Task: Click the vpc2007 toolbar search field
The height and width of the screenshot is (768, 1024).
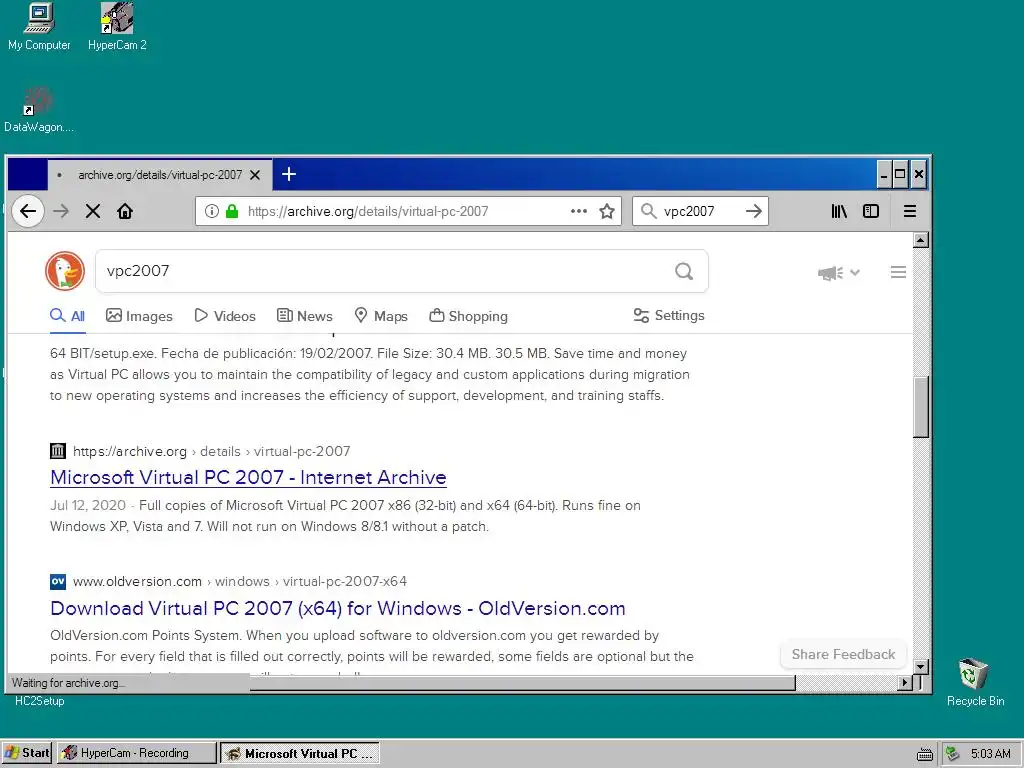Action: [x=700, y=211]
